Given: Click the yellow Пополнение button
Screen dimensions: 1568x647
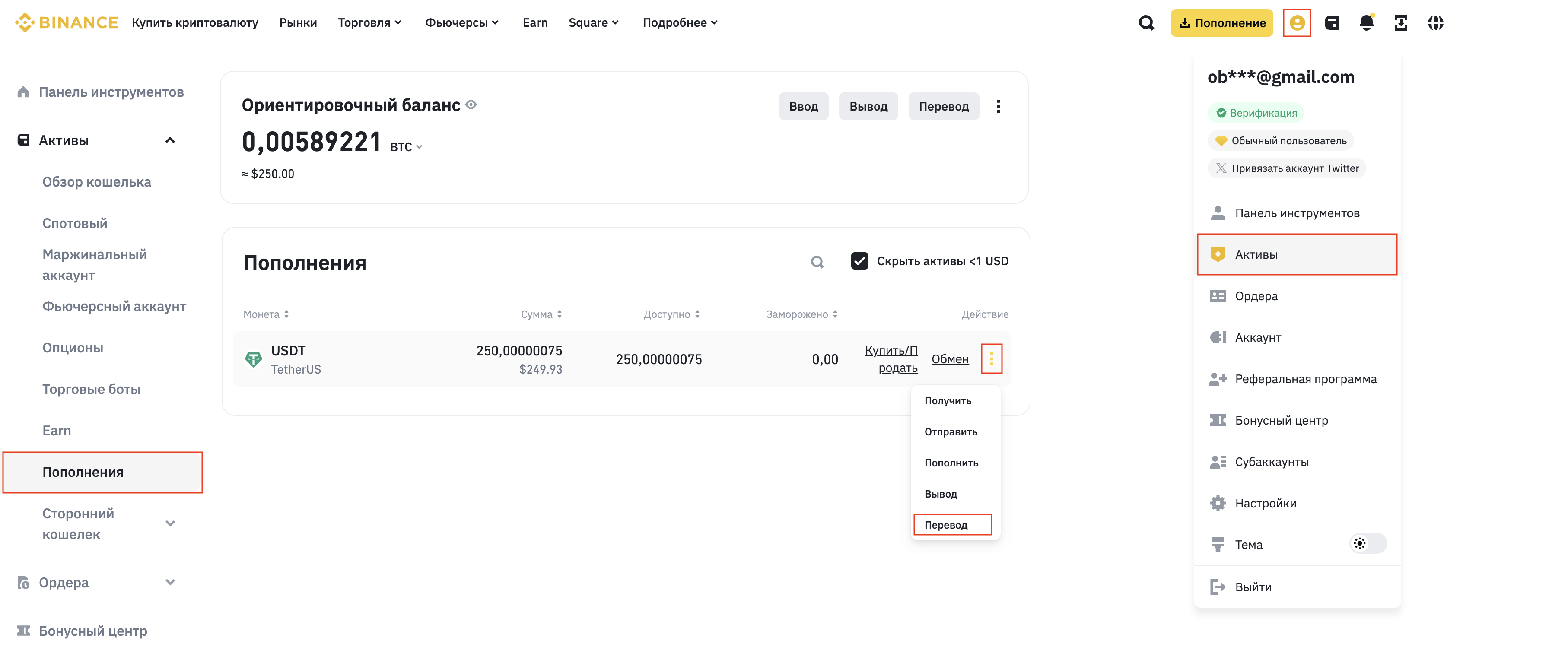Looking at the screenshot, I should (x=1221, y=23).
